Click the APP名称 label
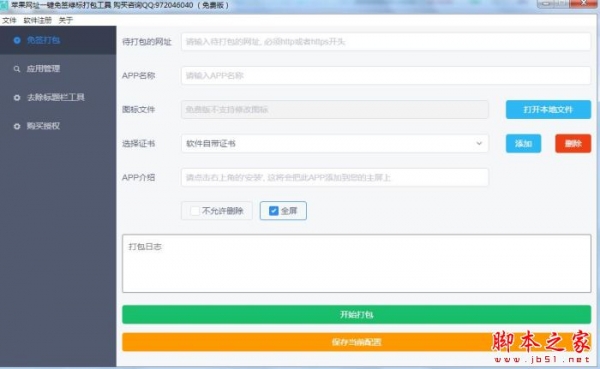Viewport: 600px width, 369px height. coord(139,75)
